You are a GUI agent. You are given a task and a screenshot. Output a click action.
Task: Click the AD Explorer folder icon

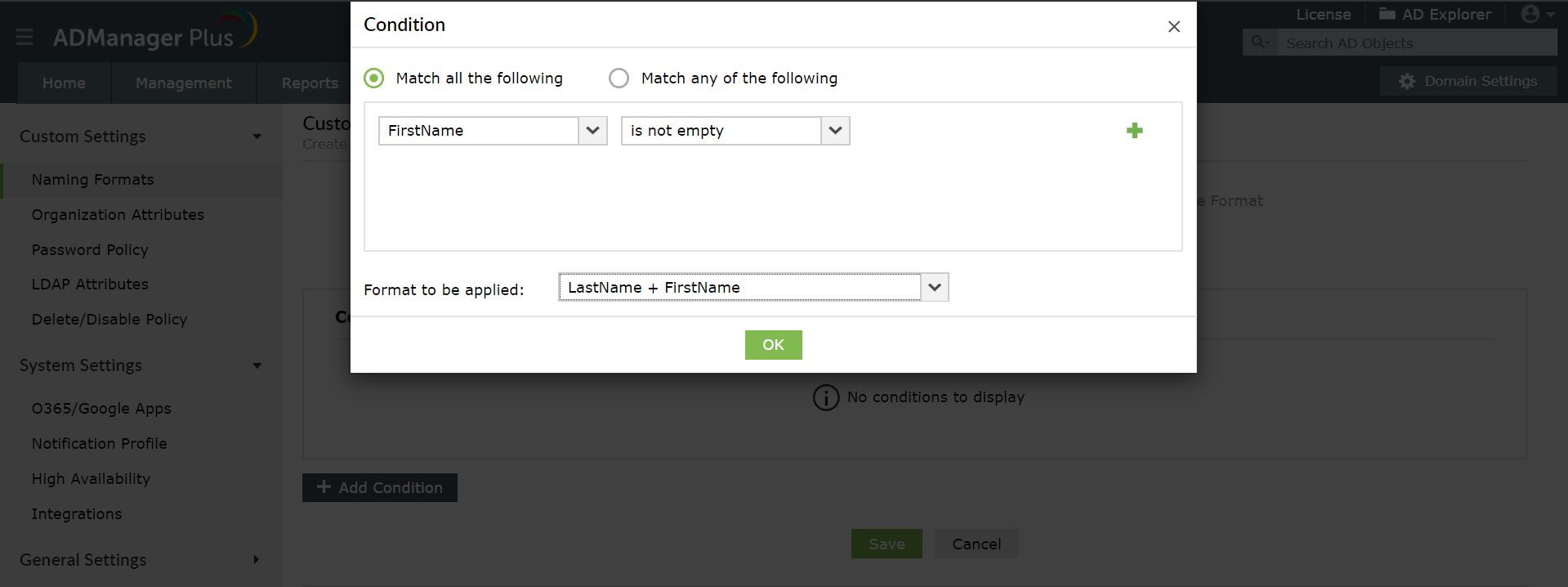(1387, 14)
